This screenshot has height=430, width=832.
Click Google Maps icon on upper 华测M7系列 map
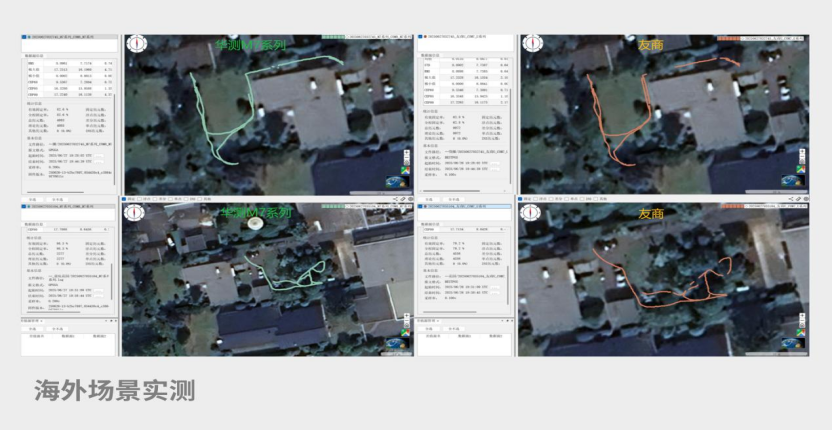pos(406,170)
